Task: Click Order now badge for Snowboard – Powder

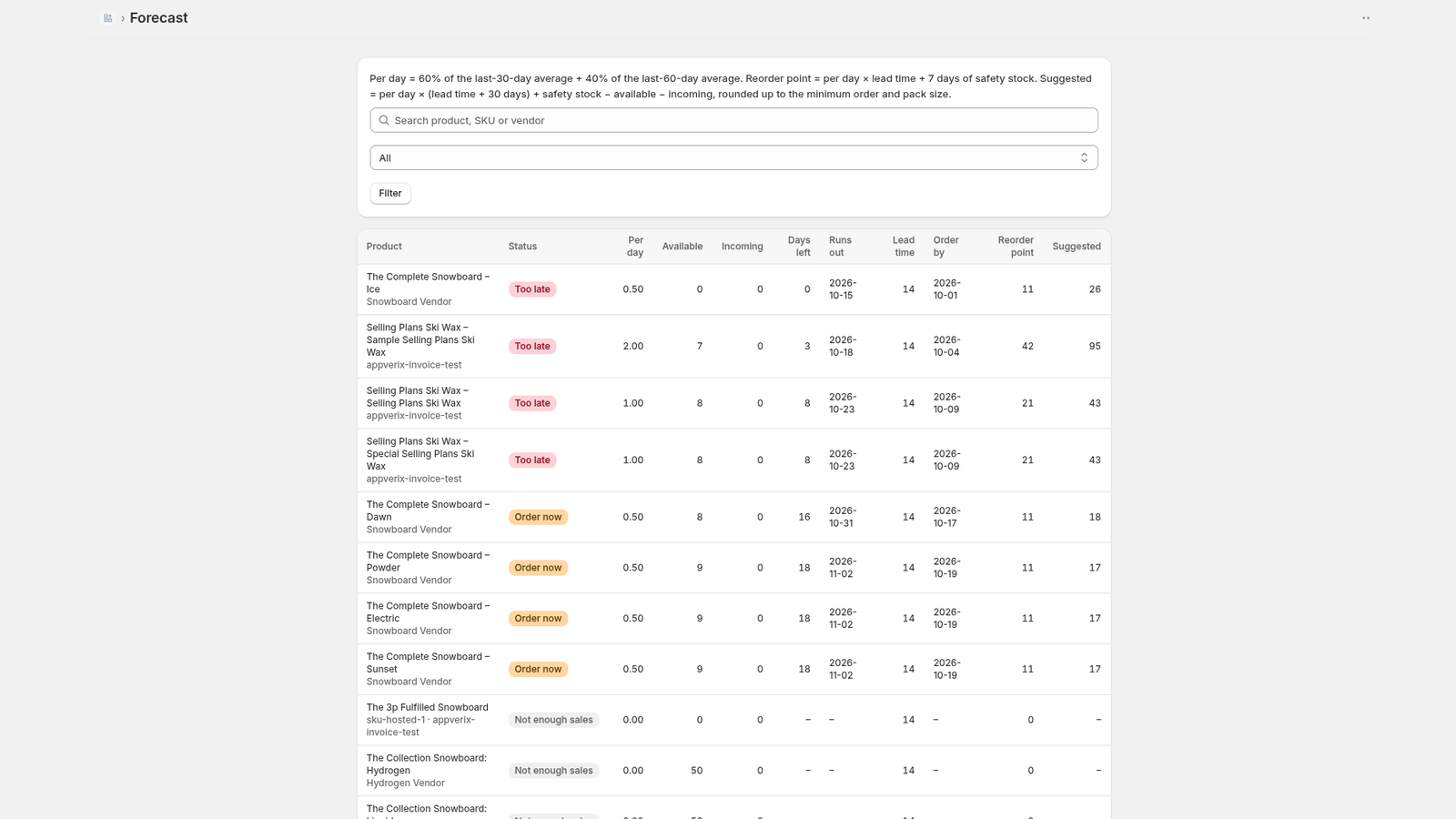Action: point(538,568)
